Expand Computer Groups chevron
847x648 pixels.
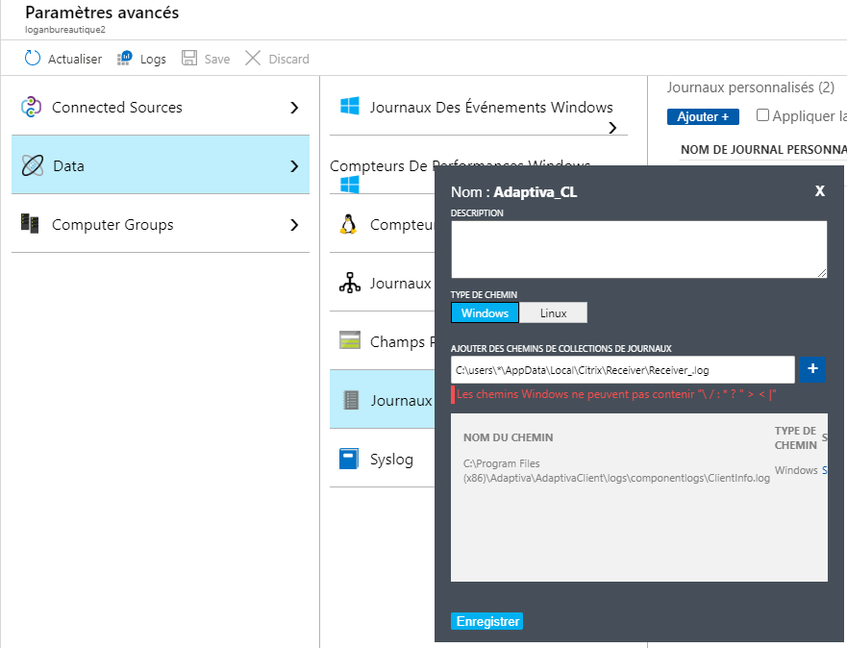294,225
